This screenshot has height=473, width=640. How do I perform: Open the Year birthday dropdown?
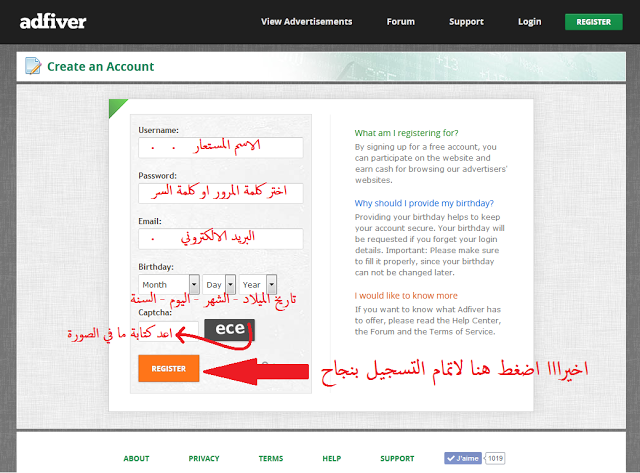pyautogui.click(x=258, y=284)
